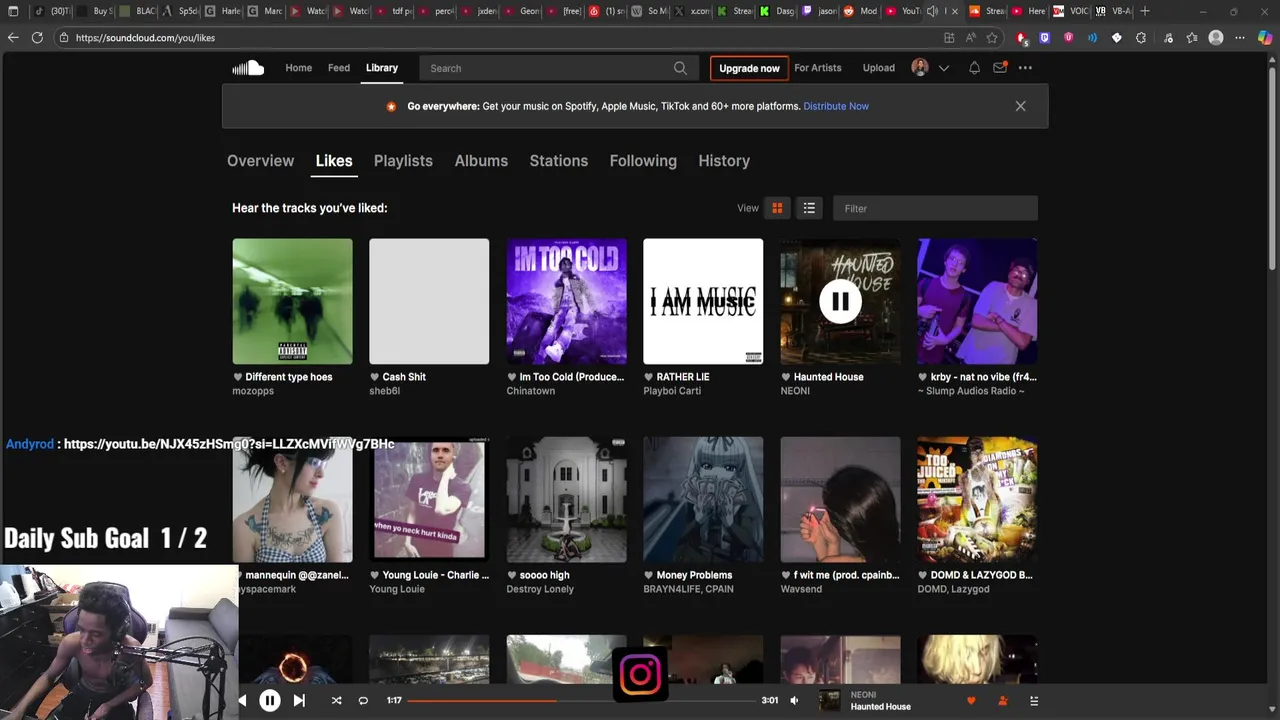Screen dimensions: 1280x720
Task: Click the browser back arrow
Action: point(13,37)
